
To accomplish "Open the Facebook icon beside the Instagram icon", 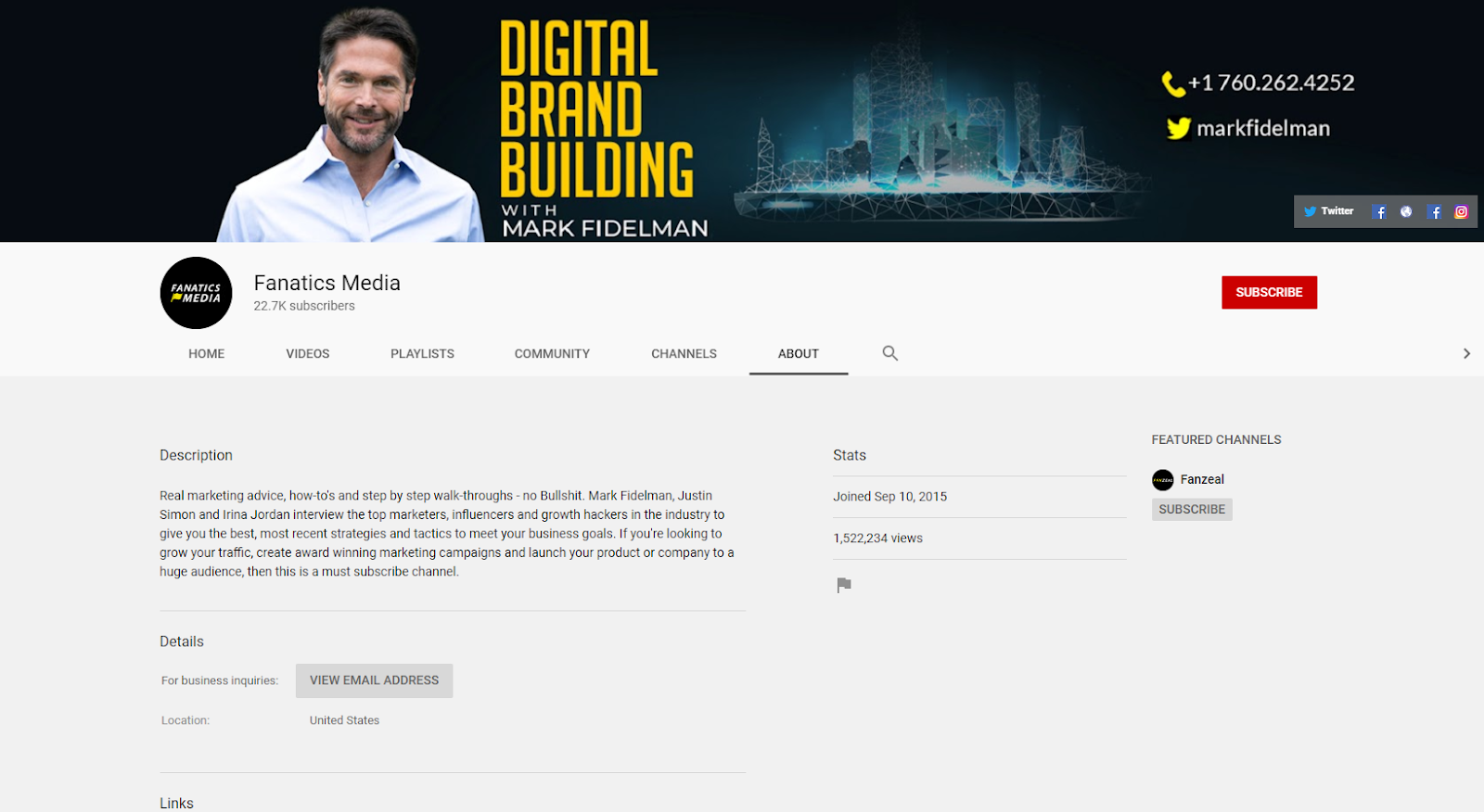I will pos(1434,212).
